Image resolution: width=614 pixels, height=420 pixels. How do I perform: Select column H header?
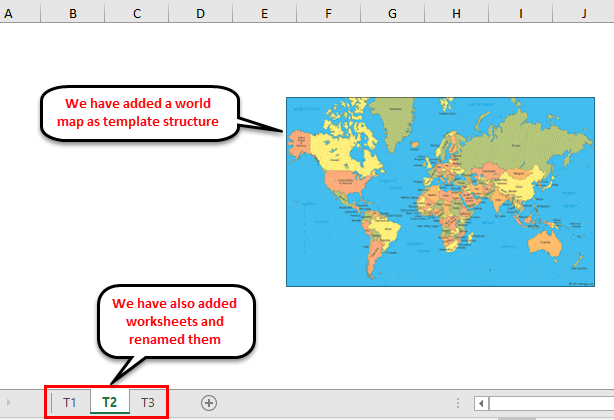(457, 13)
